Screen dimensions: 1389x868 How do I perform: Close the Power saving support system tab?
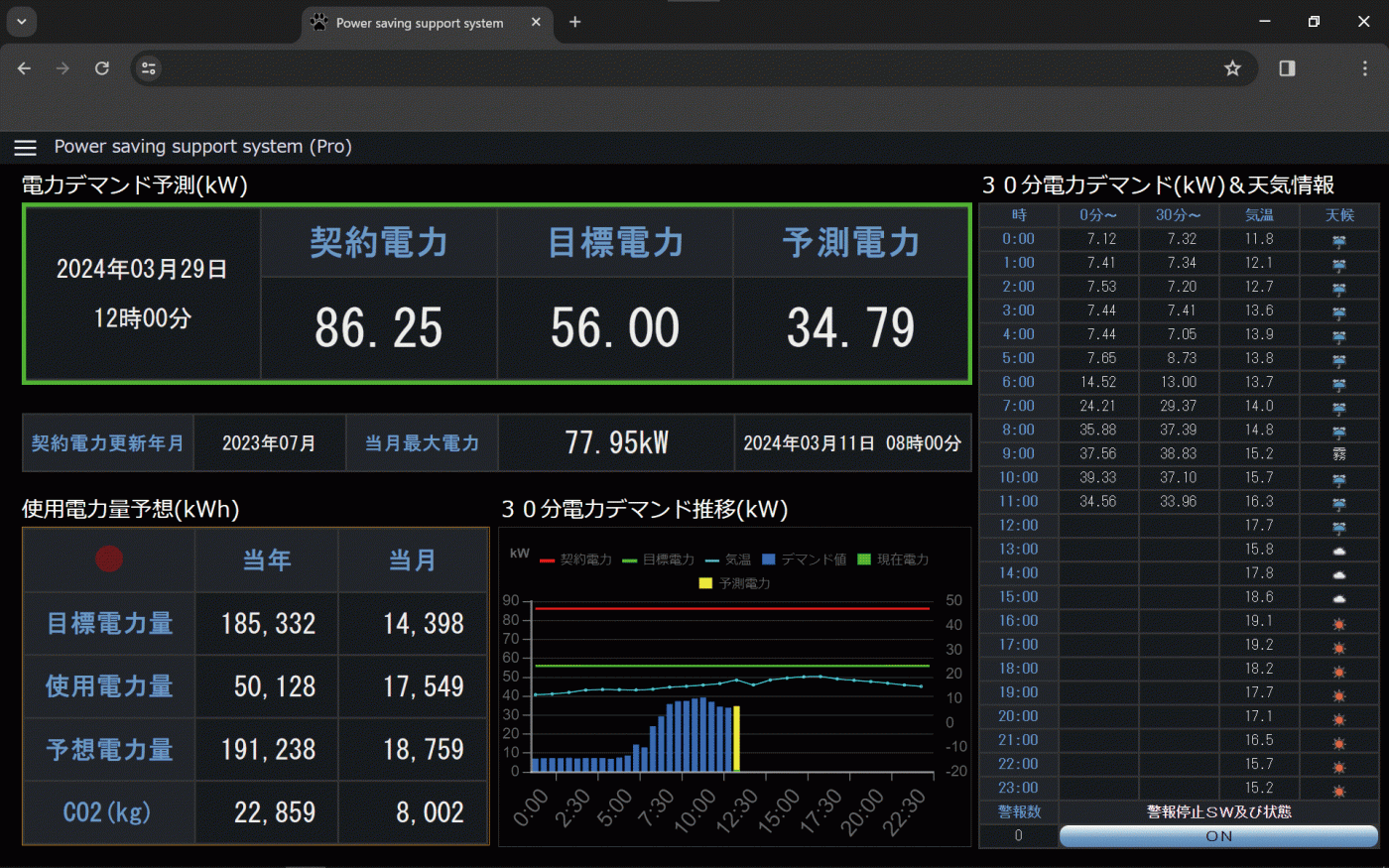tap(536, 22)
